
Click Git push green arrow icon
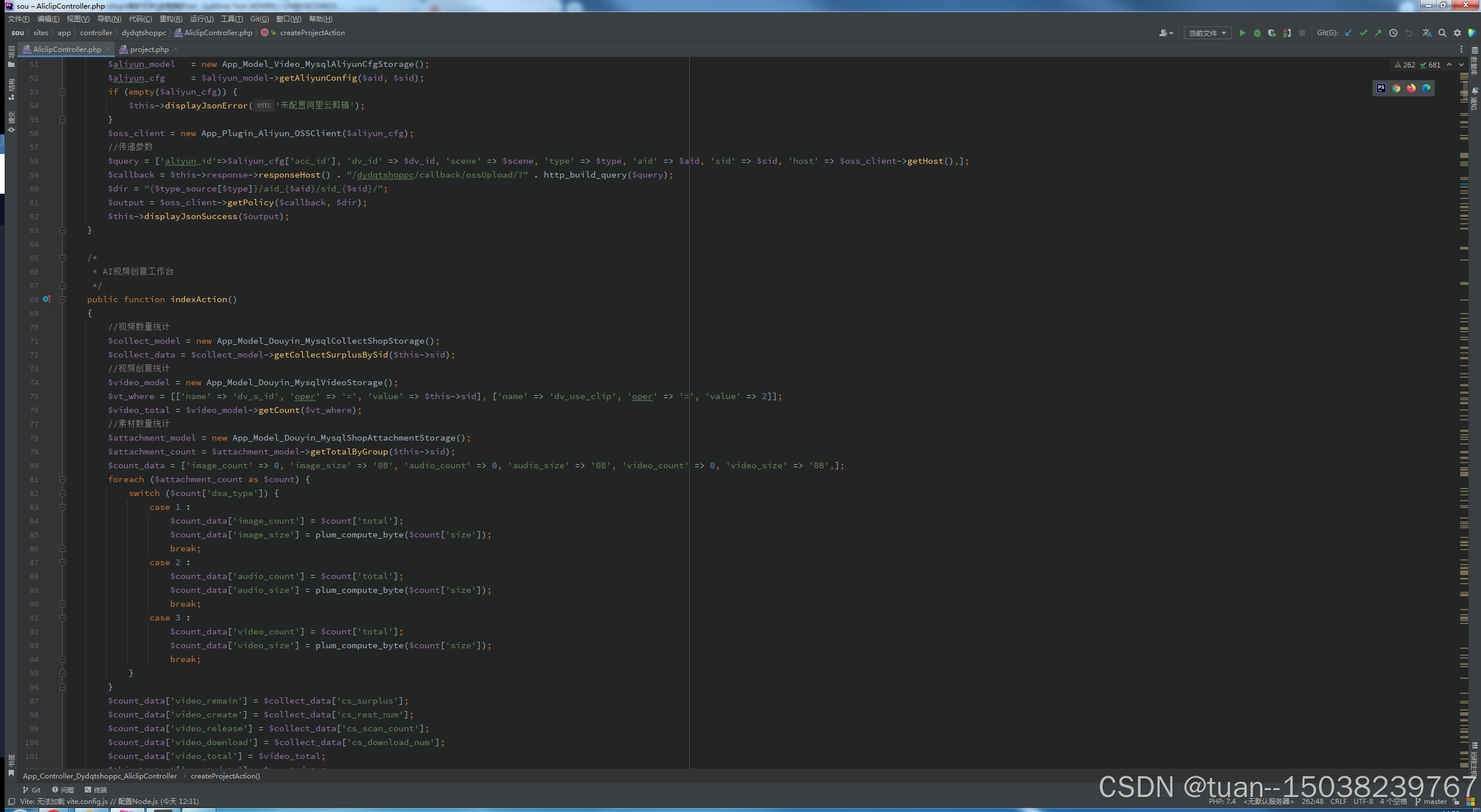tap(1378, 33)
